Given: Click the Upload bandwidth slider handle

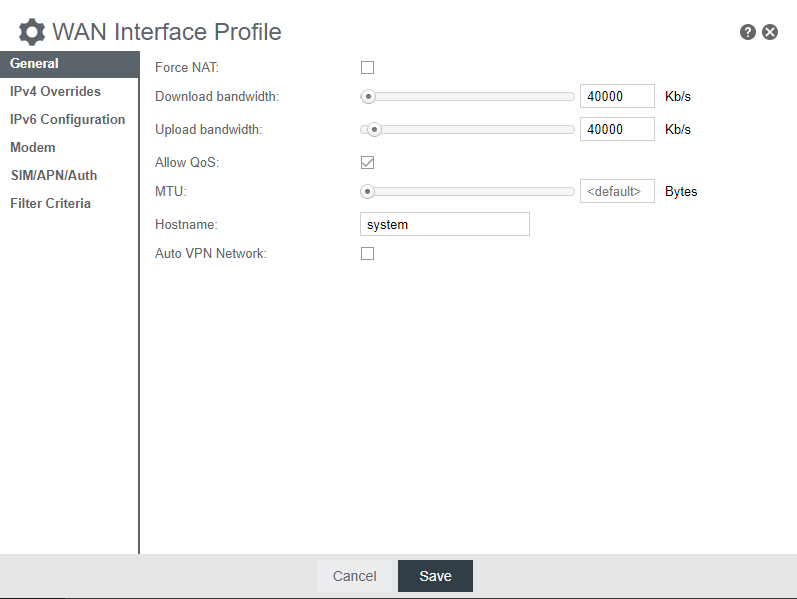Looking at the screenshot, I should click(374, 129).
